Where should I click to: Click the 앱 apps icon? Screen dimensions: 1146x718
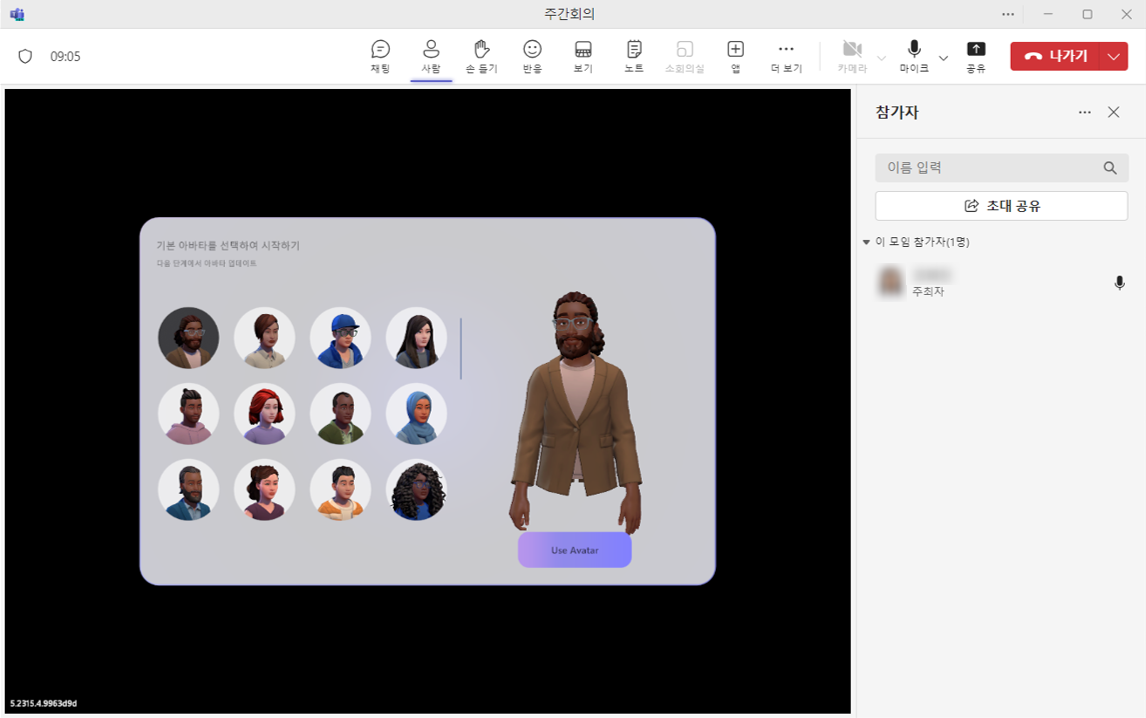(x=735, y=56)
